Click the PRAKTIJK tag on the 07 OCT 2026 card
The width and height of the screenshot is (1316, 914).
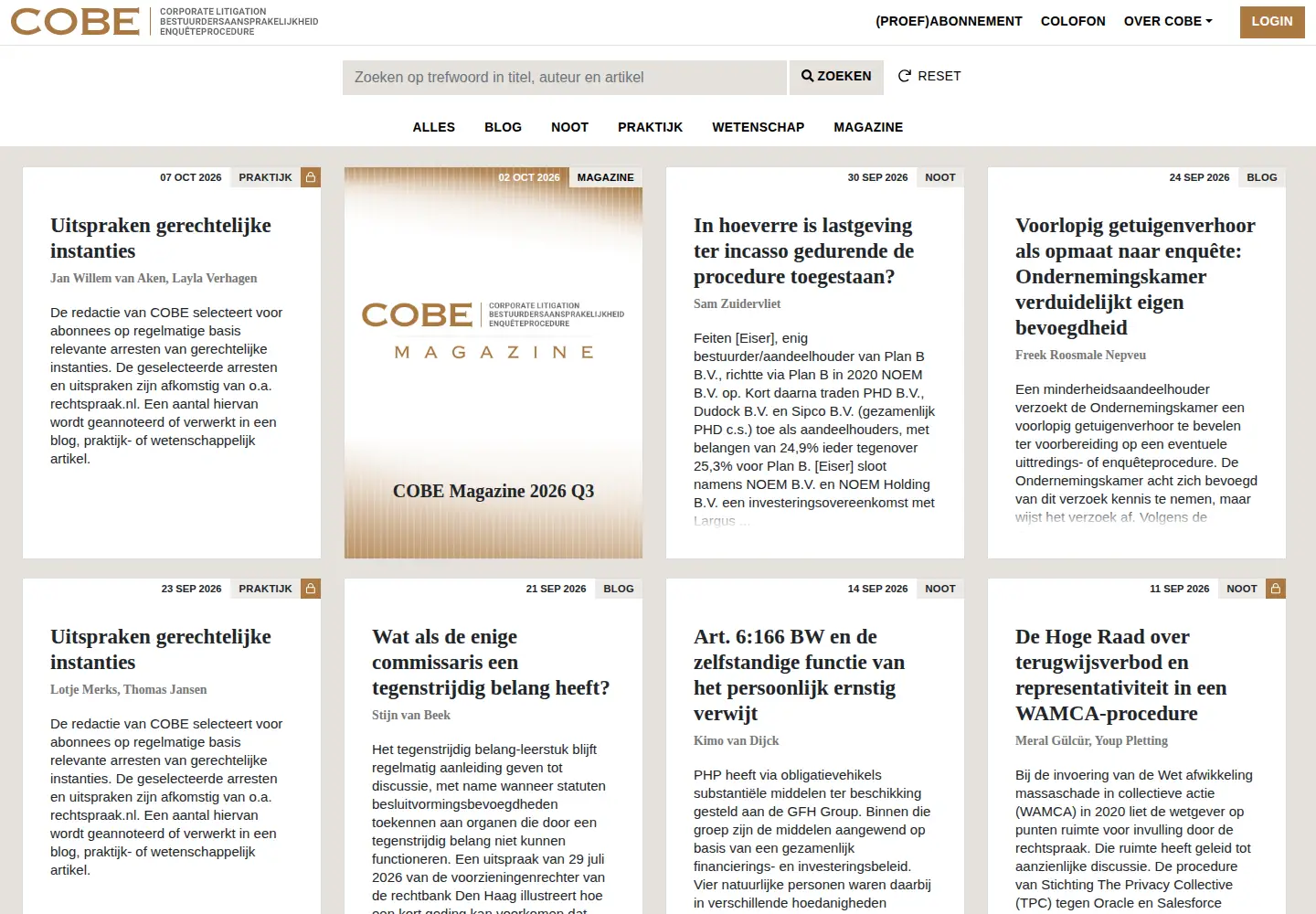point(265,177)
